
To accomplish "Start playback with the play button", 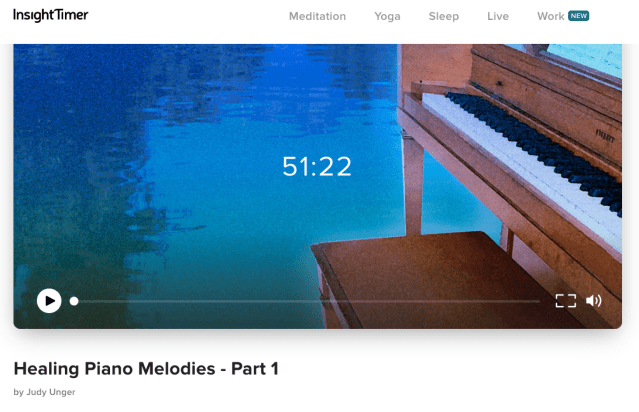I will pos(49,301).
